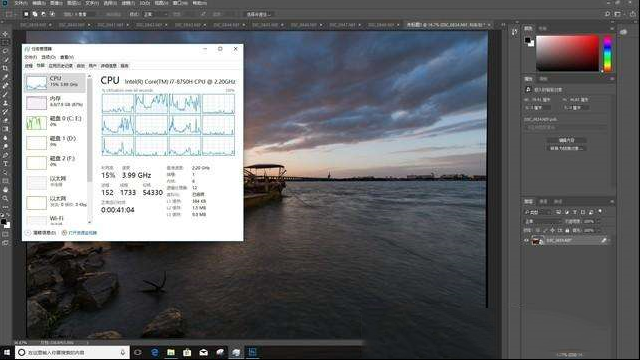Select the Move tool in Photoshop toolbar
The image size is (640, 360).
(x=5, y=34)
